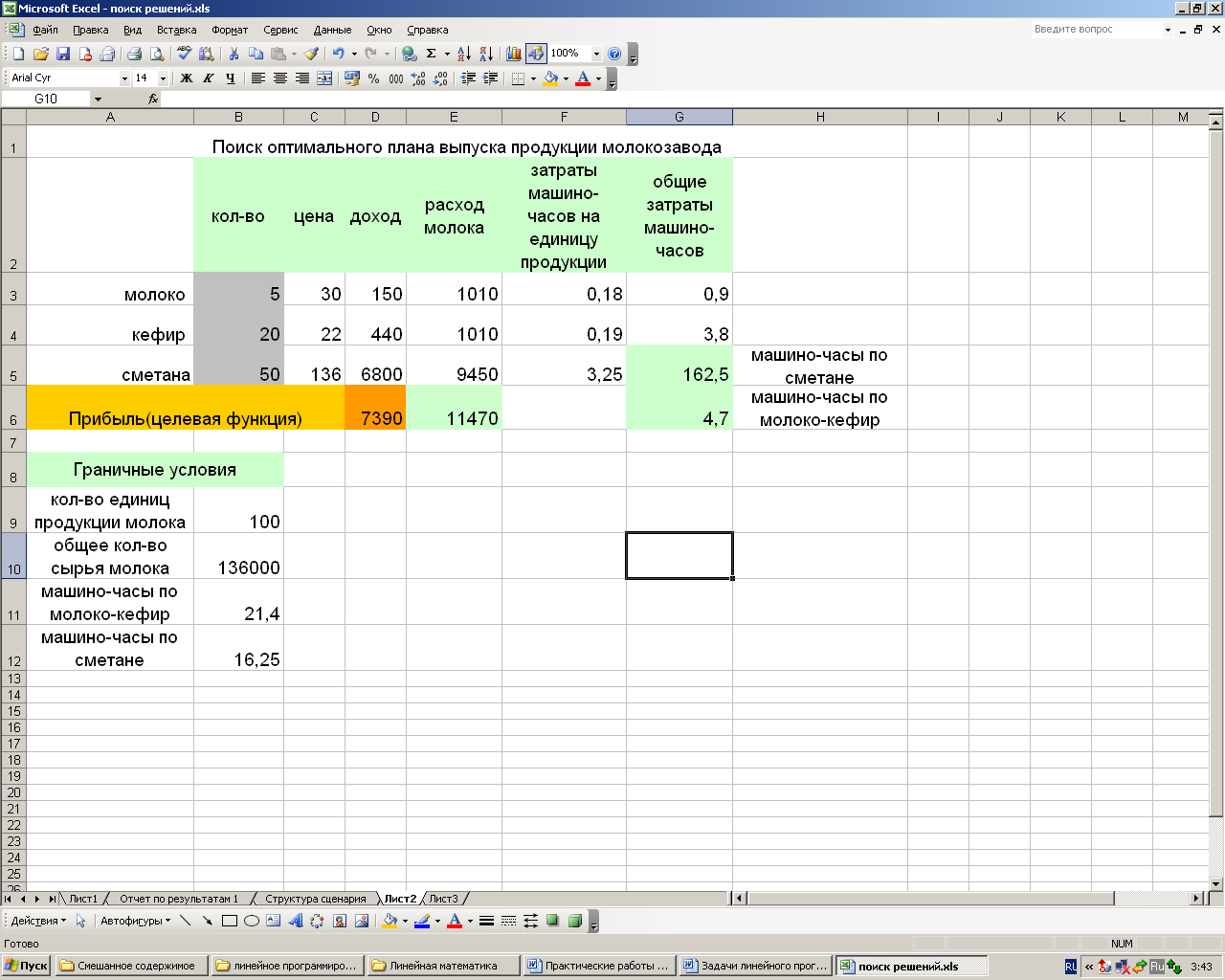
Task: Click drawing toolbar line color brush
Action: point(422,921)
